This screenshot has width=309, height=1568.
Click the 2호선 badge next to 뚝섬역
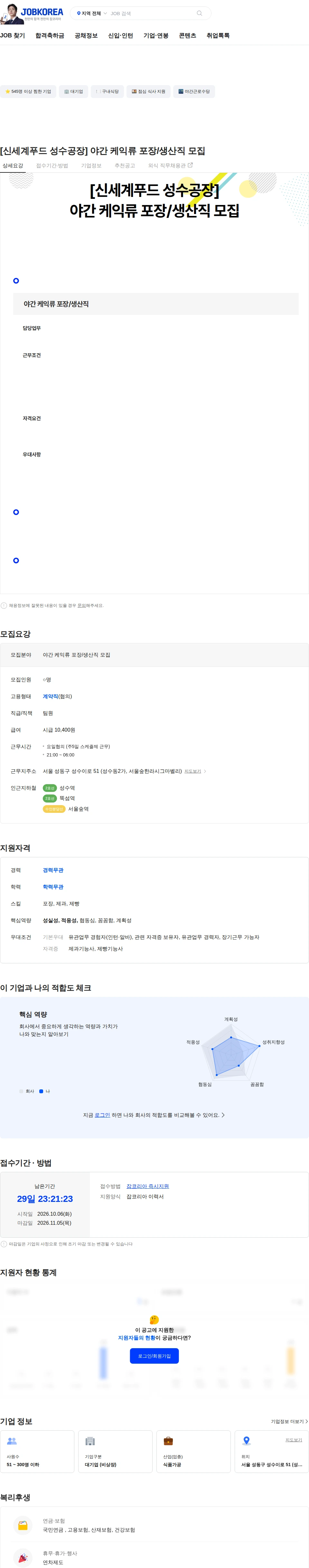click(x=50, y=798)
